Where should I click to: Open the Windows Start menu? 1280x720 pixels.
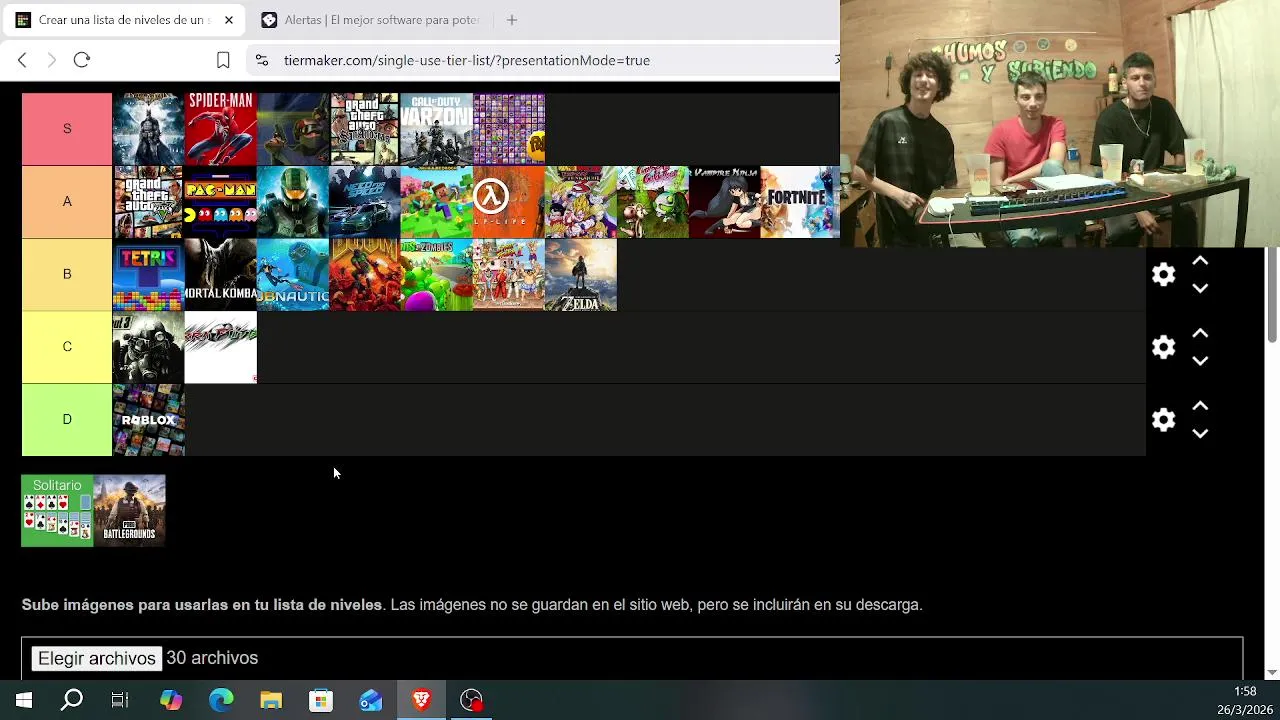[24, 700]
